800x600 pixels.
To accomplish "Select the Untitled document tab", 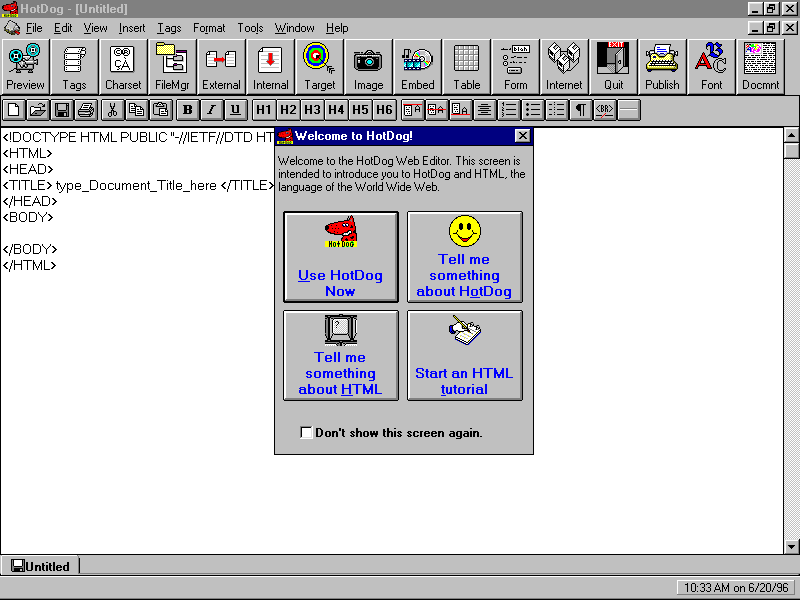I will point(40,566).
